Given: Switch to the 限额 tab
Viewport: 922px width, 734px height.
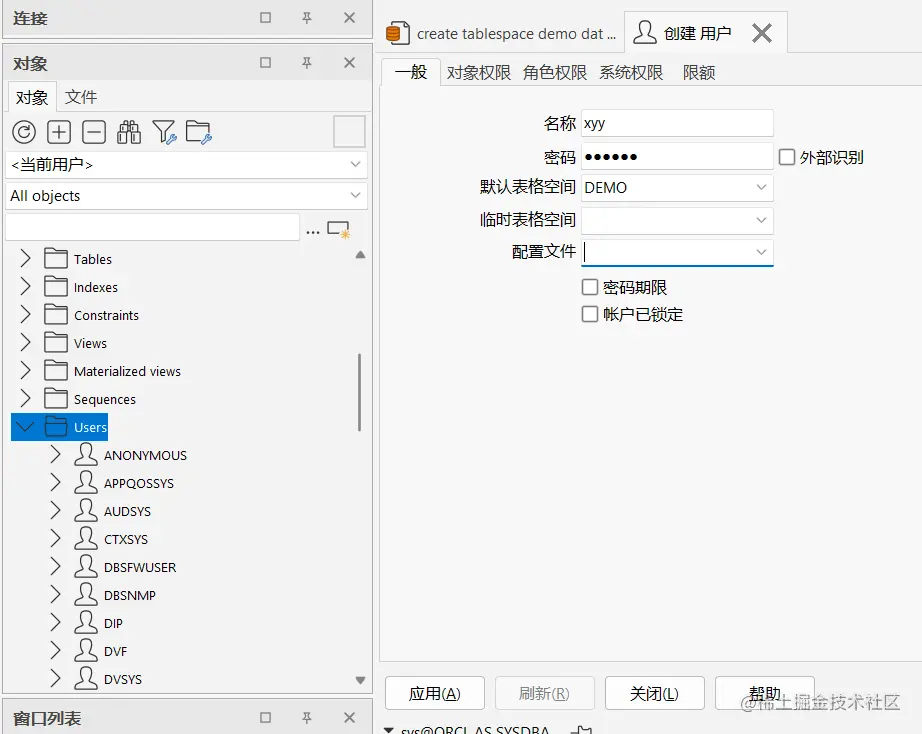Looking at the screenshot, I should tap(699, 72).
